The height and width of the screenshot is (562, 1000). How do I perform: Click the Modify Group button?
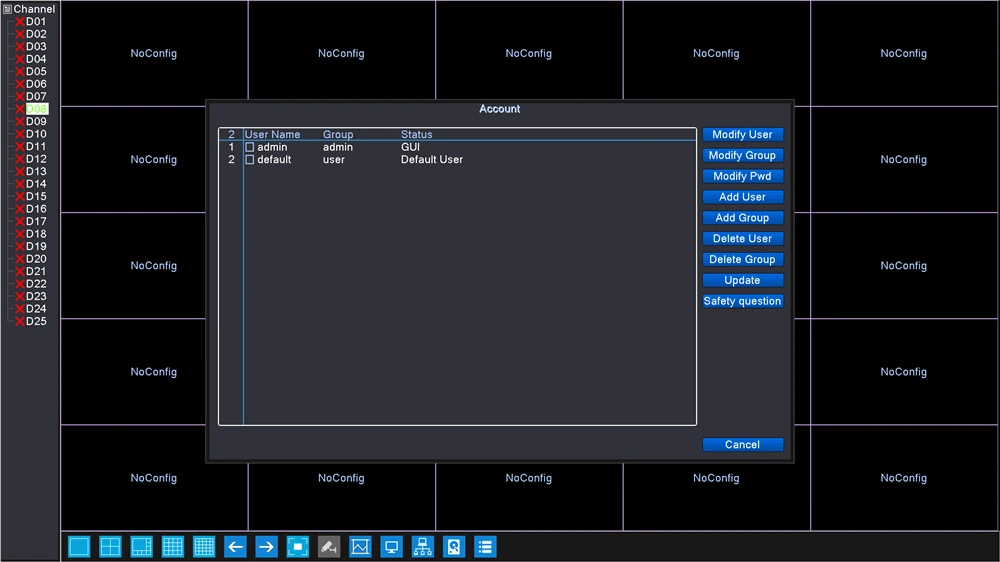[x=742, y=156]
